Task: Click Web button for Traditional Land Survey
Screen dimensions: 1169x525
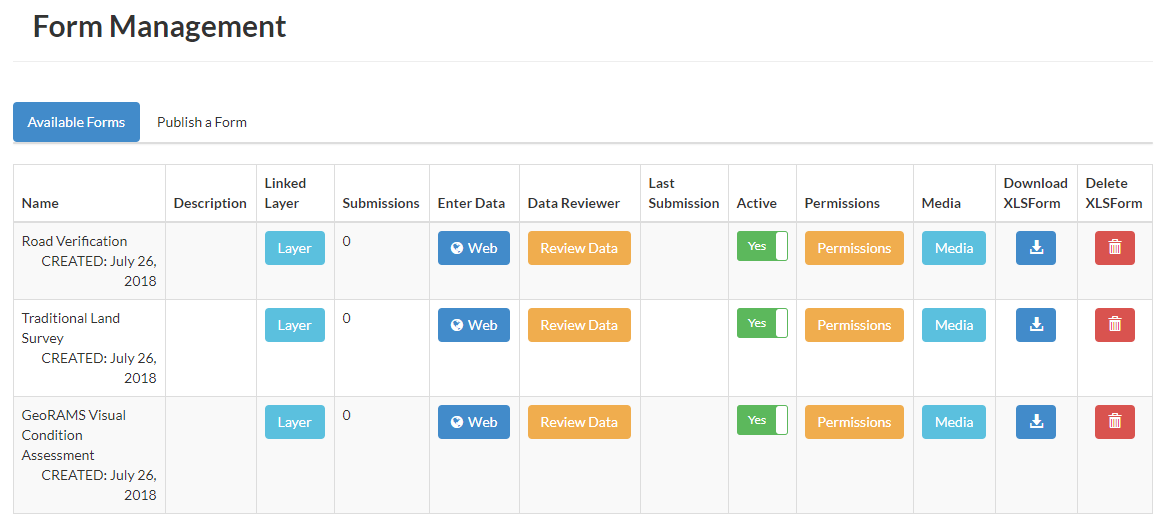Action: pos(473,325)
